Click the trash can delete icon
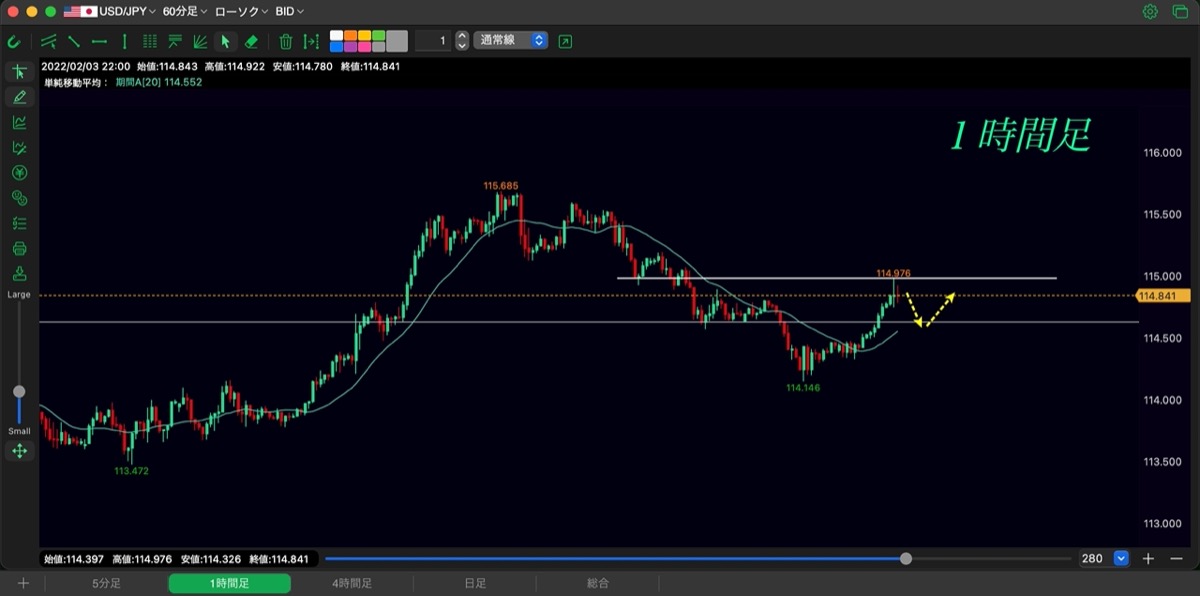 click(286, 41)
